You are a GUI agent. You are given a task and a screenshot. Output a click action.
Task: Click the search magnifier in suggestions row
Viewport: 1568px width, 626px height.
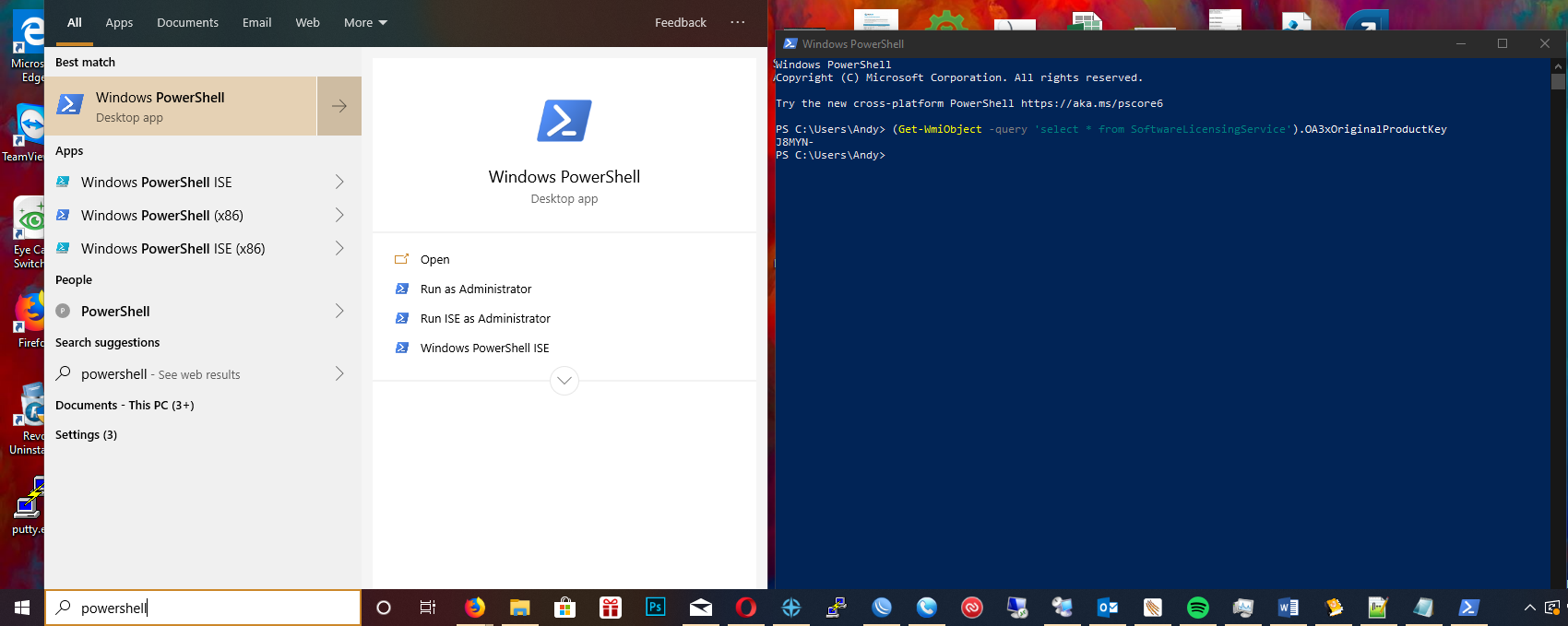[63, 373]
